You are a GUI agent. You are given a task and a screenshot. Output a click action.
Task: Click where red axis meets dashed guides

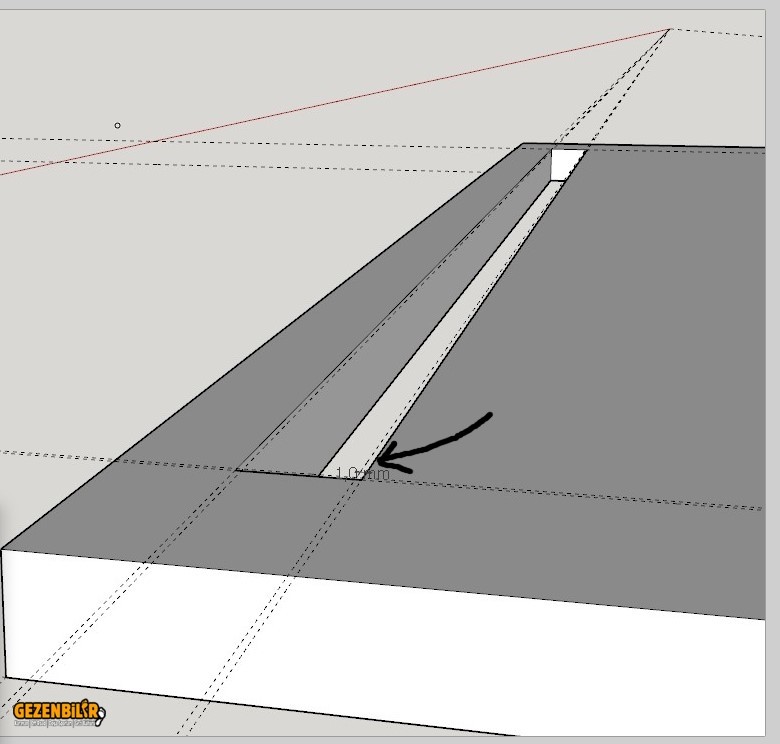pyautogui.click(x=669, y=29)
